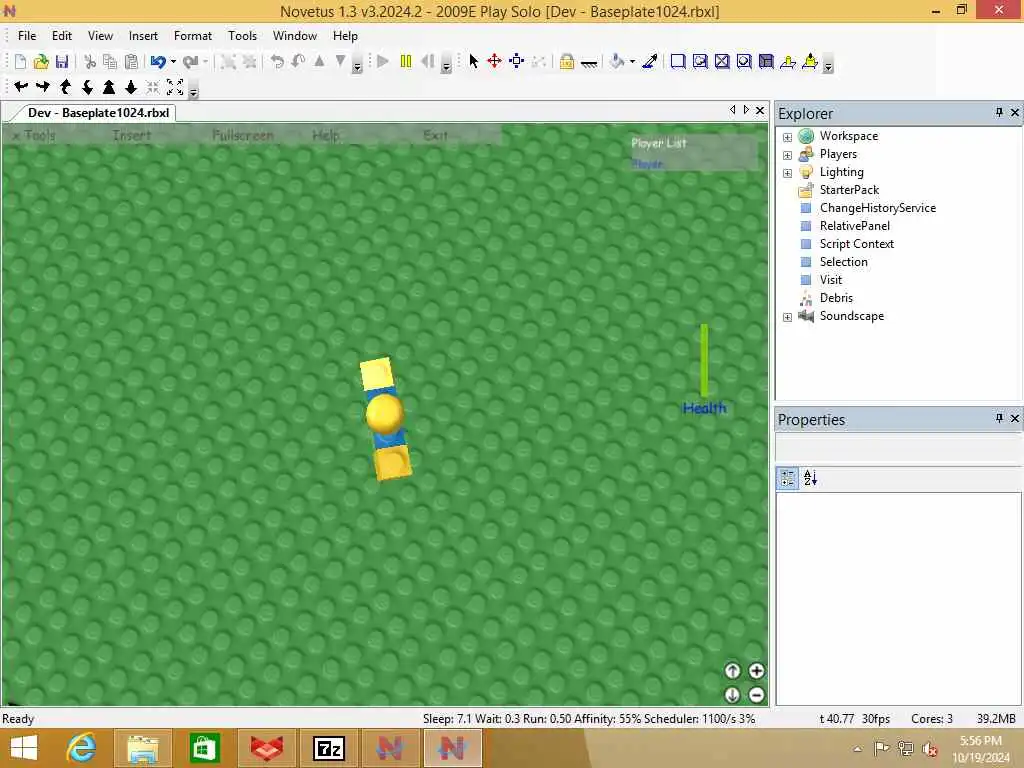
Task: Zoom camera out with down arrow icon
Action: (x=131, y=87)
